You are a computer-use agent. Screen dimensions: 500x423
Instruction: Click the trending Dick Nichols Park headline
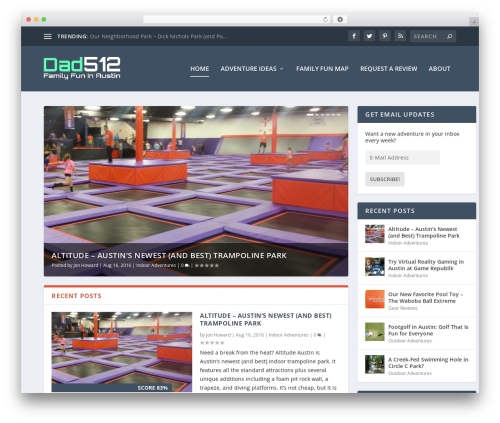[x=158, y=36]
